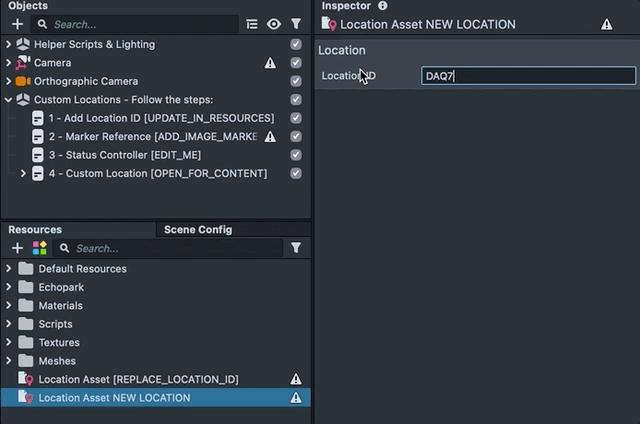Expand the Echopark folder

pyautogui.click(x=9, y=287)
